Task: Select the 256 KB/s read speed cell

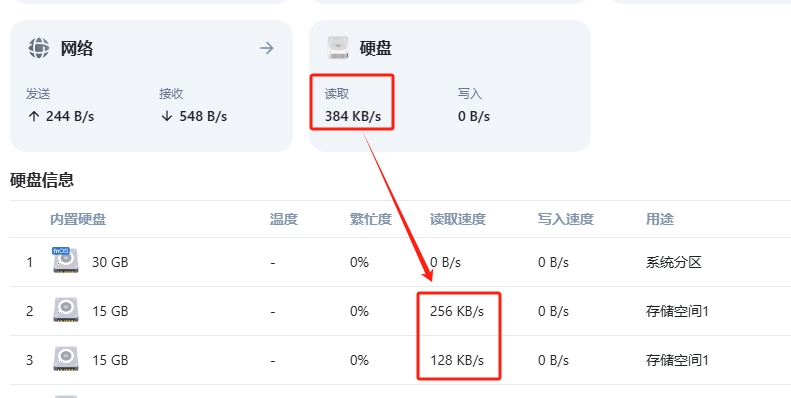Action: point(457,311)
